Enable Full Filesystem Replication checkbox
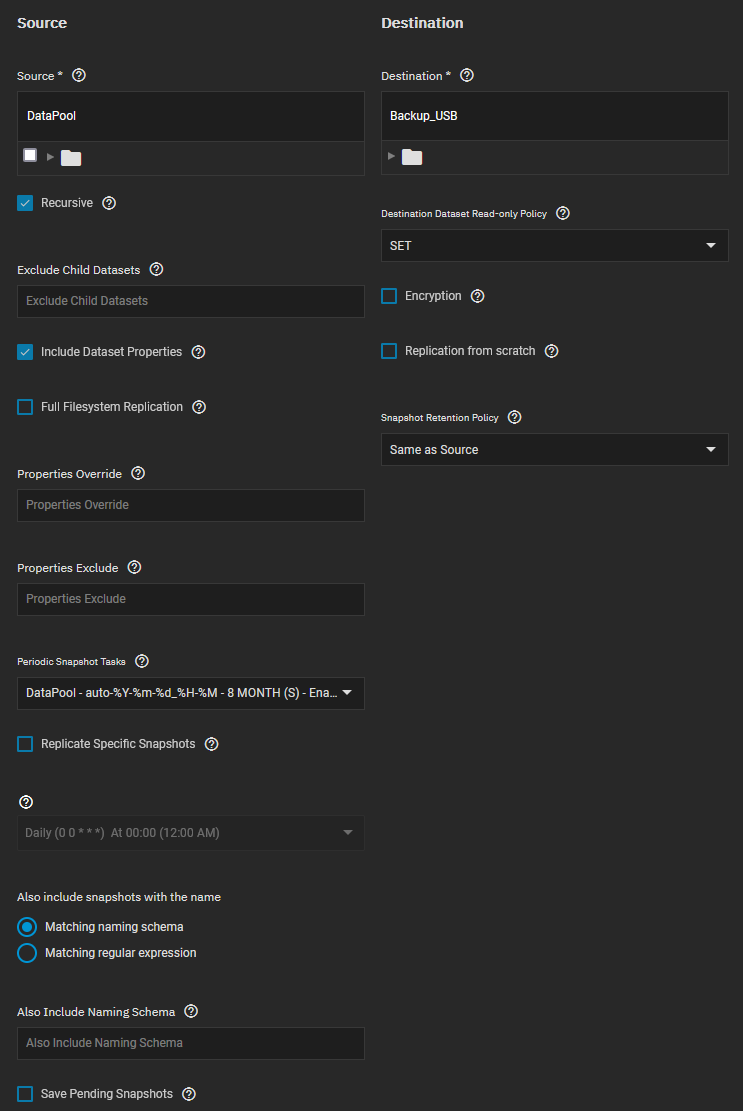The height and width of the screenshot is (1111, 743). 26,407
